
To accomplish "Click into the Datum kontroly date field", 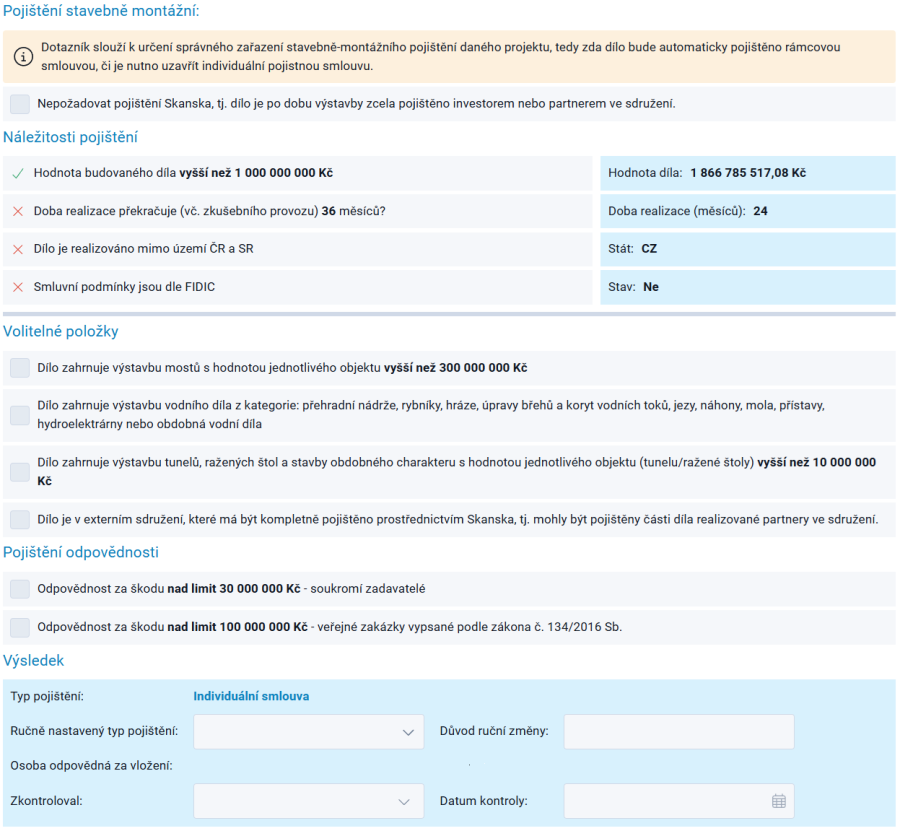I will click(679, 801).
